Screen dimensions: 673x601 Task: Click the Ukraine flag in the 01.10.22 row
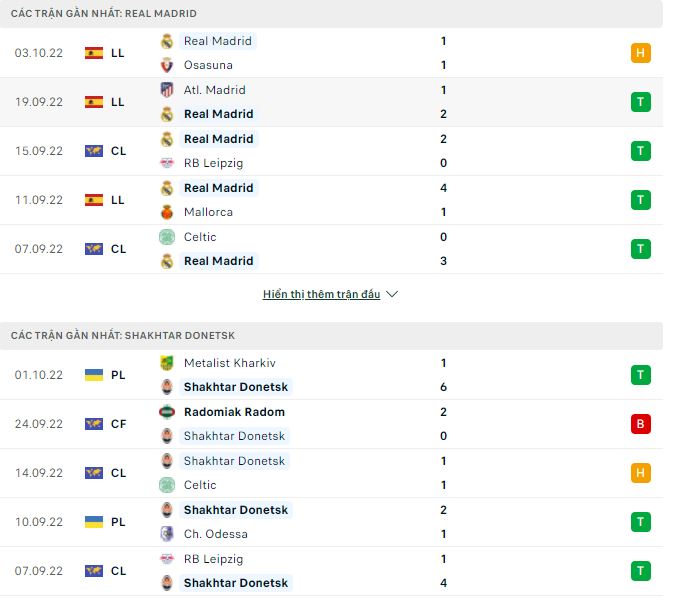pyautogui.click(x=94, y=375)
